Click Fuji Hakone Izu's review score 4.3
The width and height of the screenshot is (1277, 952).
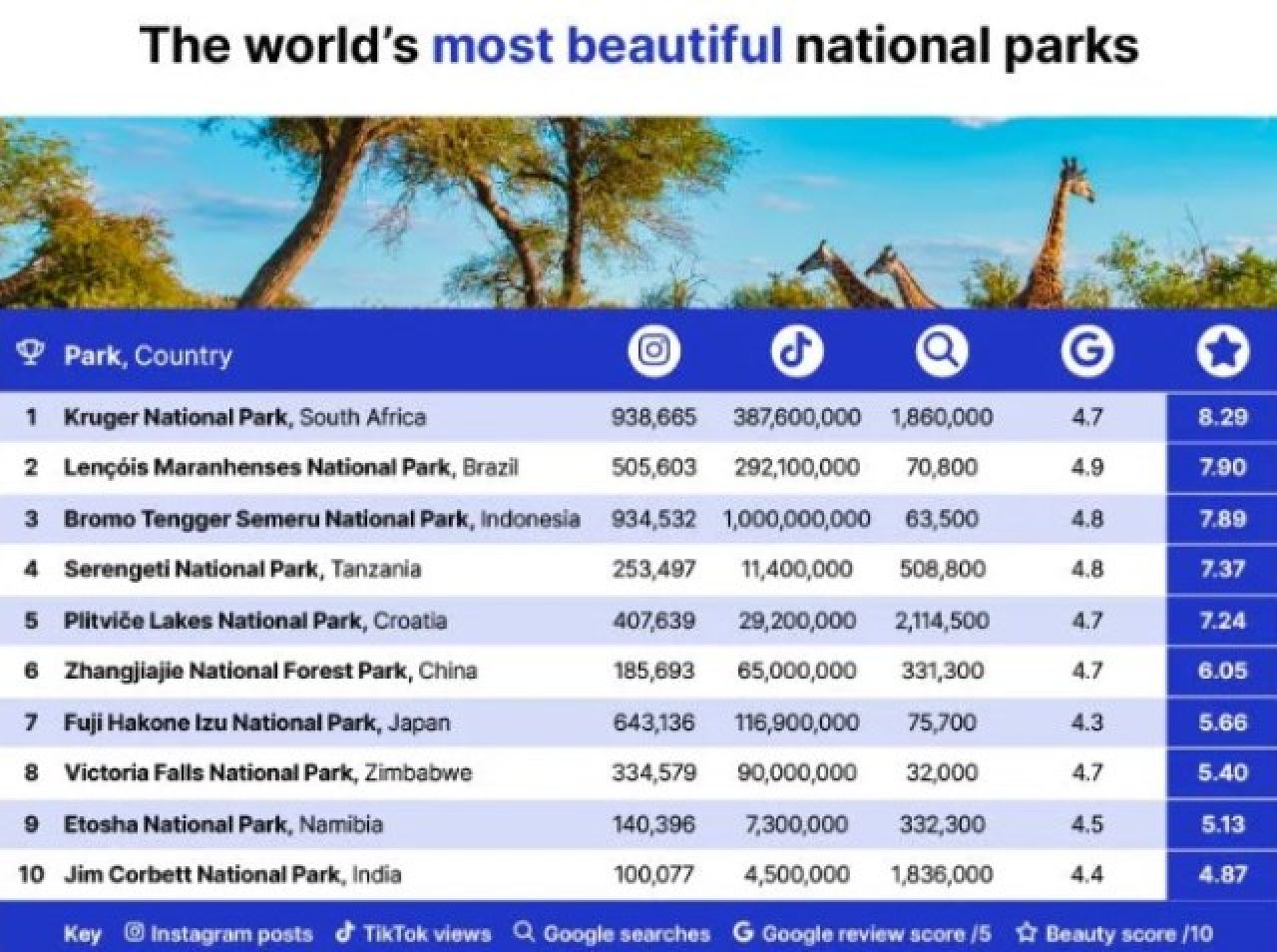1086,722
